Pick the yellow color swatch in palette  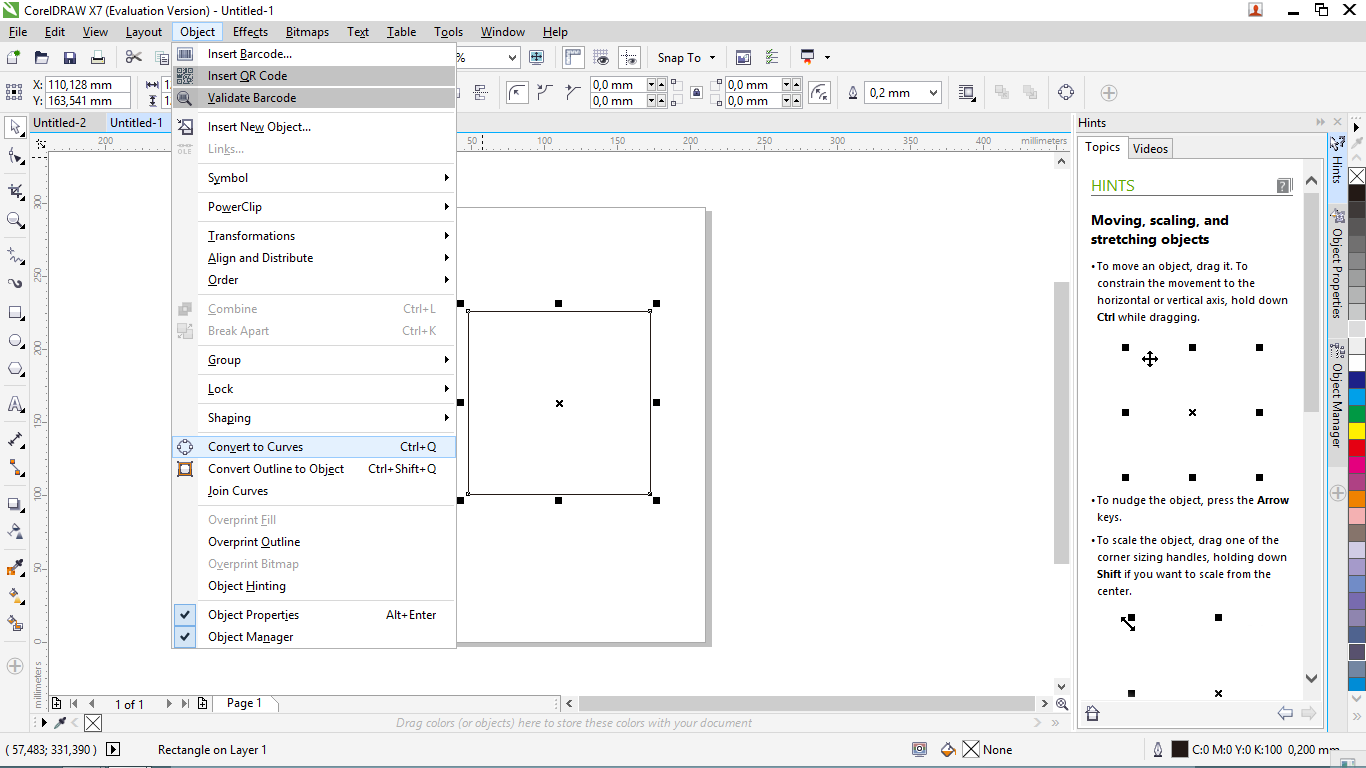coord(1357,431)
